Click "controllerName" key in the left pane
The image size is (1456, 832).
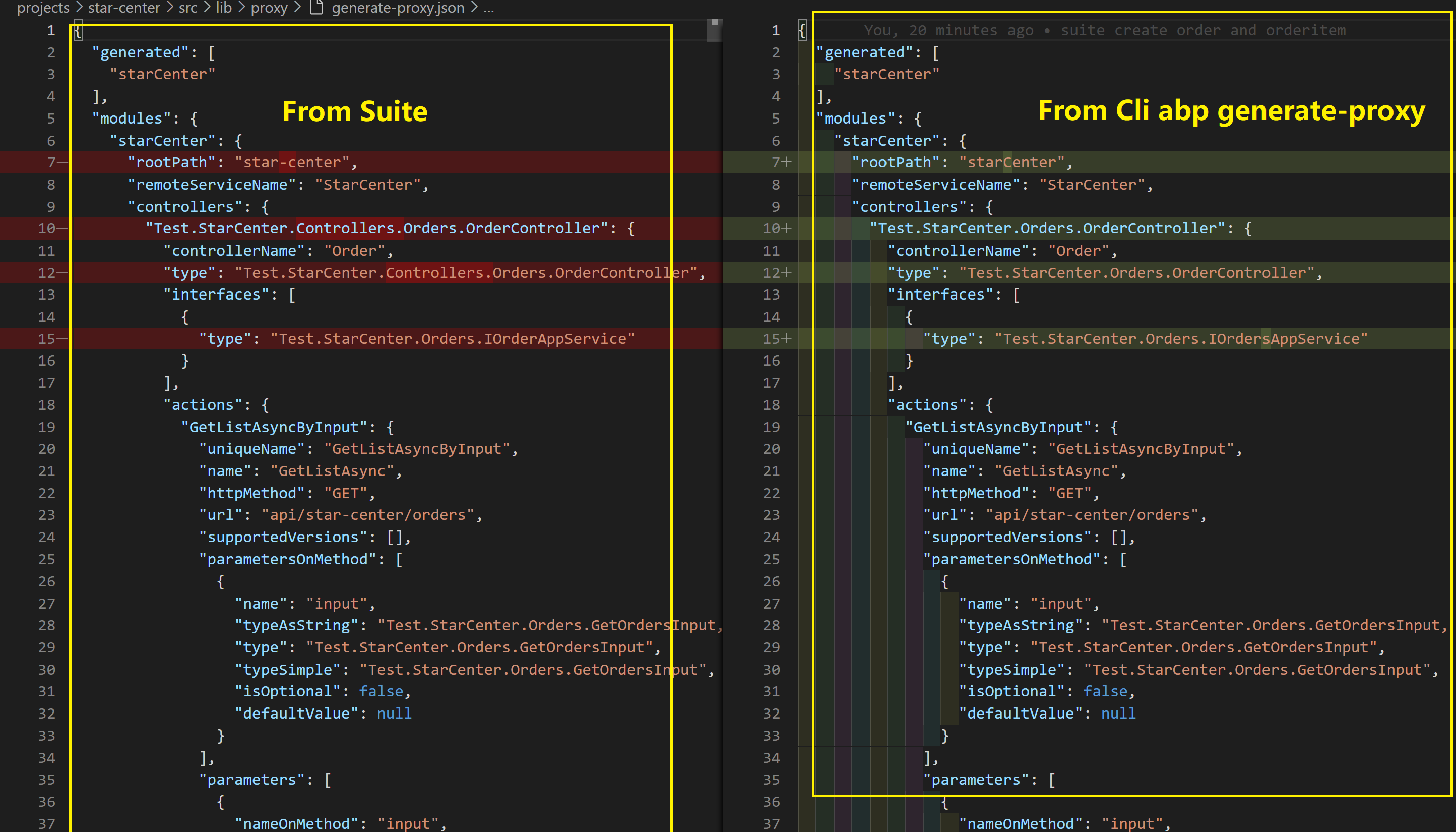[234, 251]
